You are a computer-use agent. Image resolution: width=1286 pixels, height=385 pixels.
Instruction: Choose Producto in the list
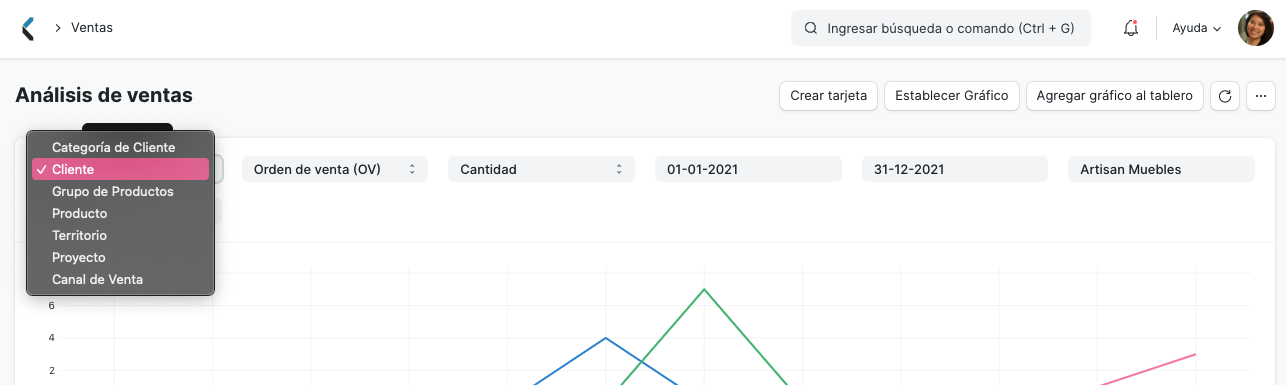click(120, 213)
